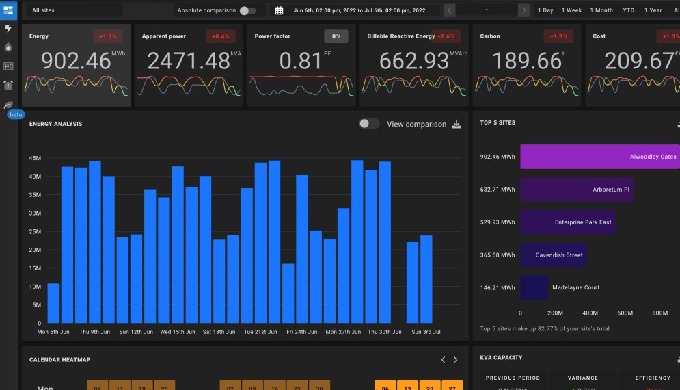Click the first blue bar for Mon 6th Jun
The image size is (680, 390).
pyautogui.click(x=53, y=303)
